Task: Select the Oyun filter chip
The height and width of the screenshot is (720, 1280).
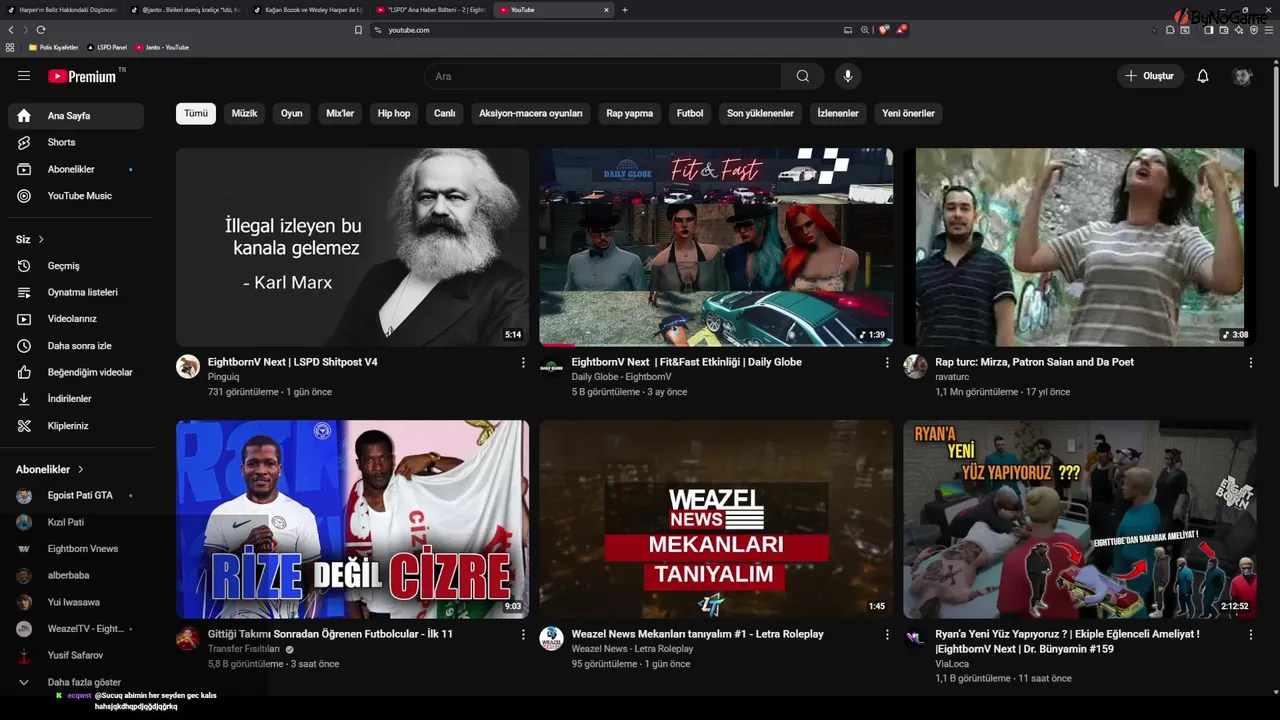Action: point(291,114)
